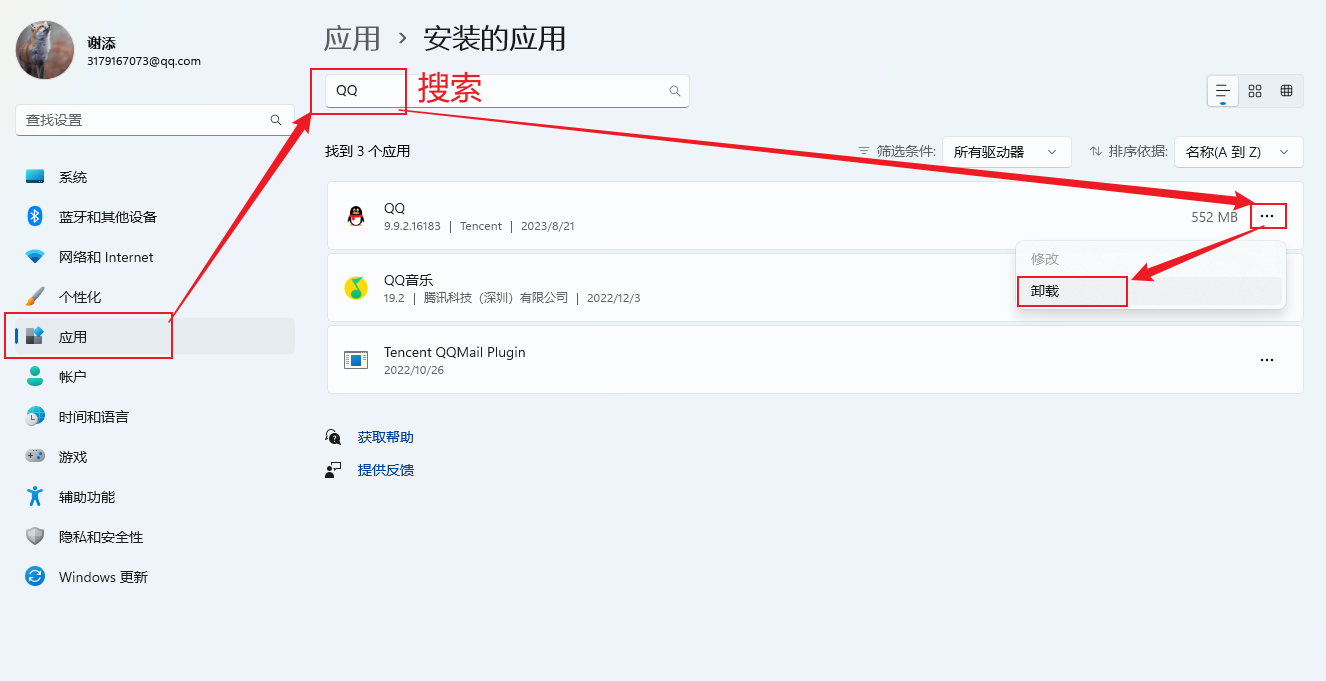This screenshot has width=1326, height=681.
Task: Select 卸载 in the context menu
Action: coord(1150,291)
